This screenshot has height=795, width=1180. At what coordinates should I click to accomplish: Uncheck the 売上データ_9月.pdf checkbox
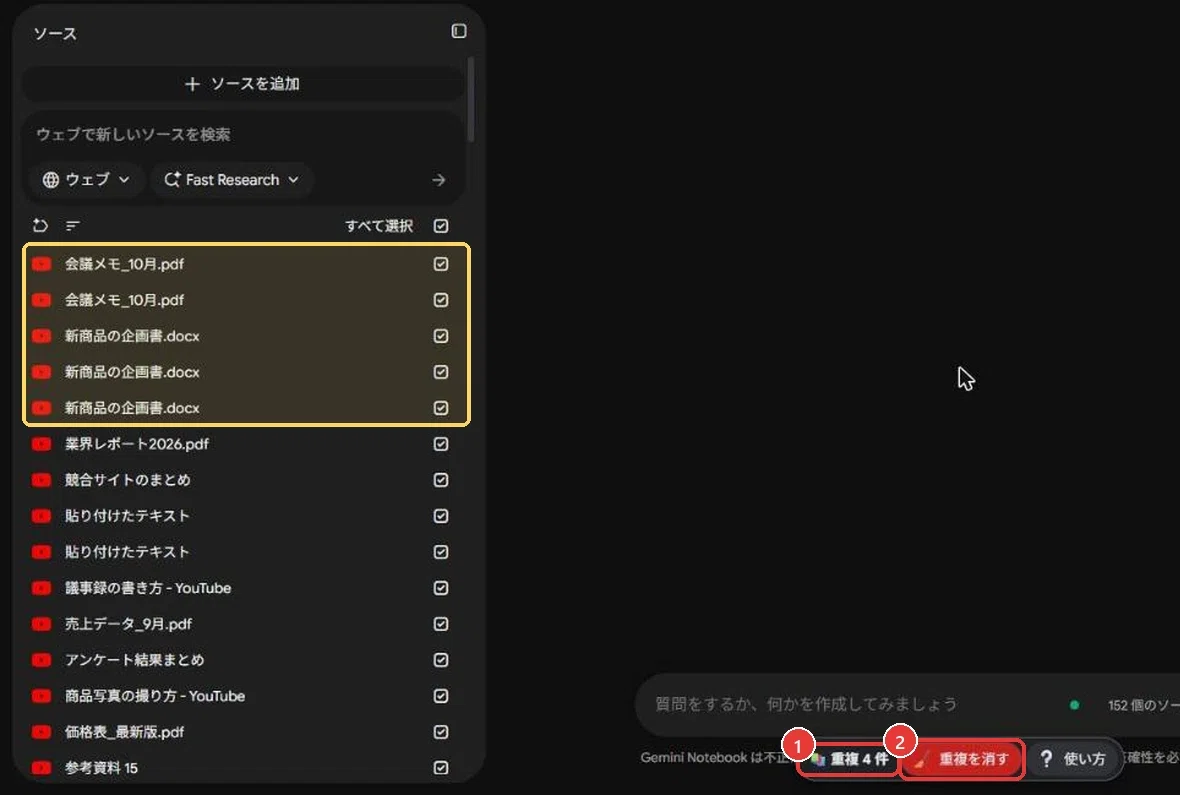[441, 624]
